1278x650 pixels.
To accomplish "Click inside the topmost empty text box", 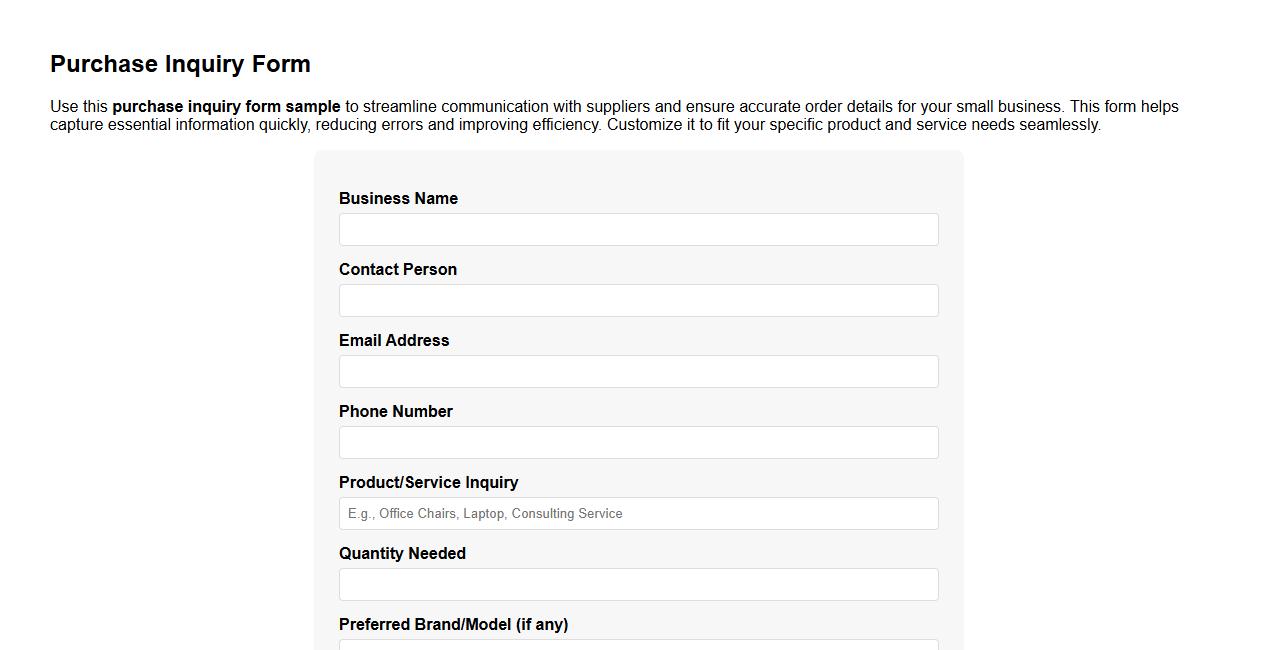I will click(638, 229).
